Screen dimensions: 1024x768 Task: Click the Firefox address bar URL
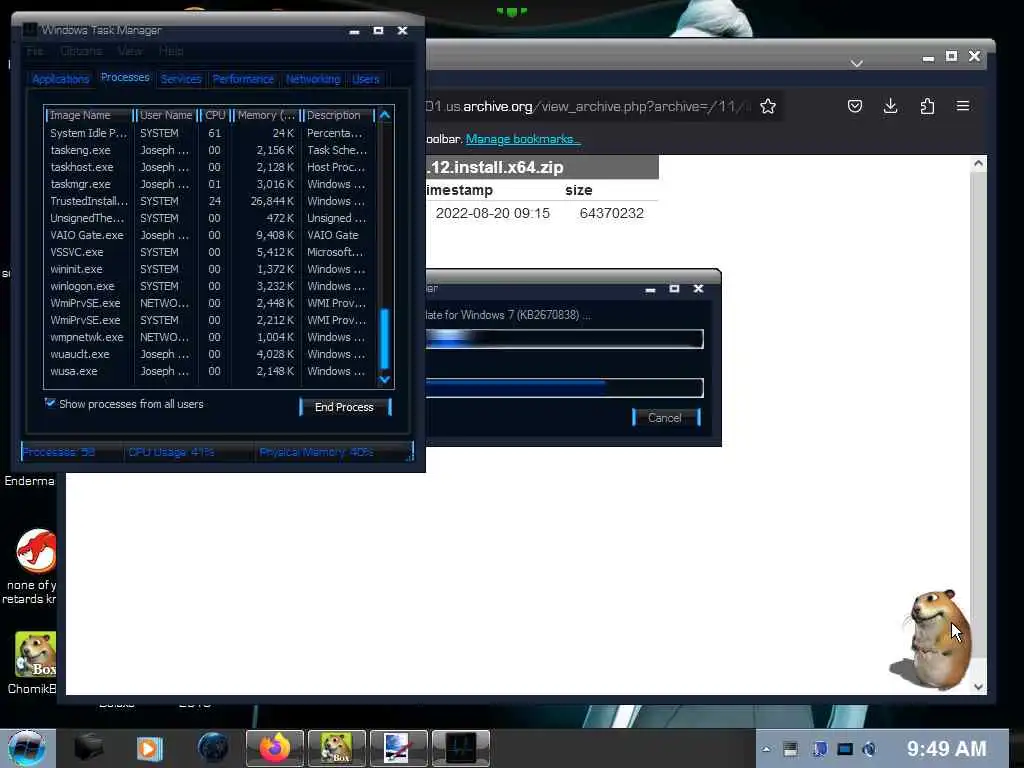[x=588, y=106]
